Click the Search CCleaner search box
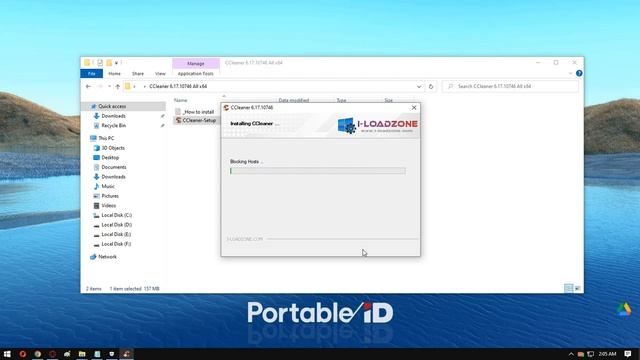Viewport: 640px width, 360px height. point(510,87)
